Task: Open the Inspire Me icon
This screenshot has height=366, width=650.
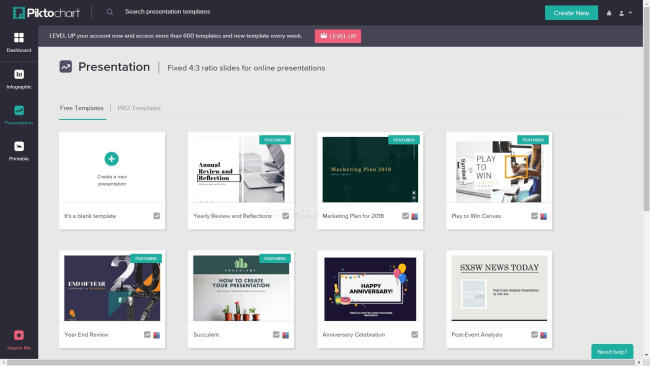Action: click(x=19, y=335)
